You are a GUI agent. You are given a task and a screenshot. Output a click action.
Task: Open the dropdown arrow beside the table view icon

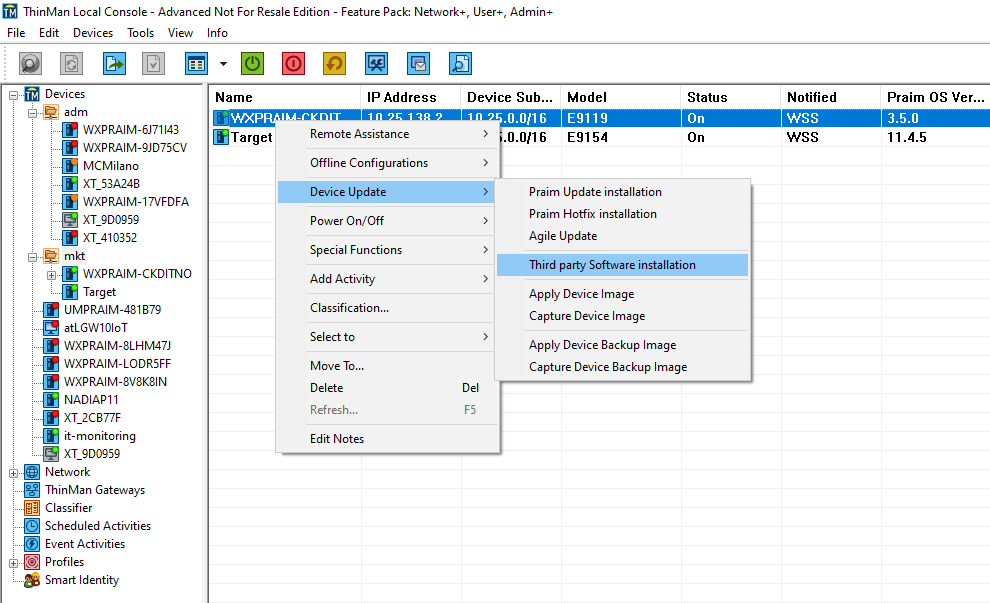(x=223, y=64)
